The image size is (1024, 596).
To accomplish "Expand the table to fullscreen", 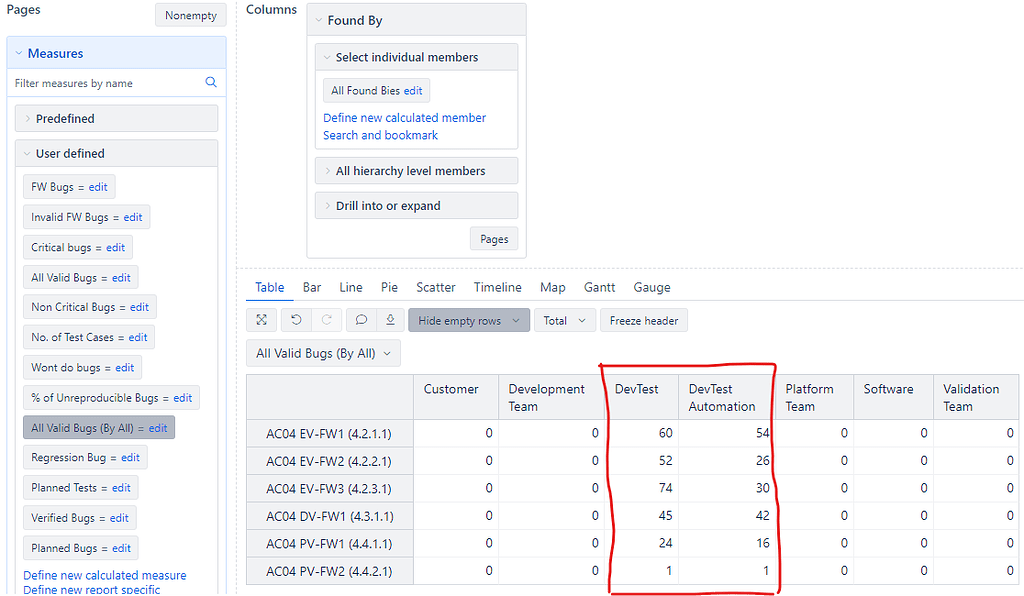I will [x=261, y=320].
